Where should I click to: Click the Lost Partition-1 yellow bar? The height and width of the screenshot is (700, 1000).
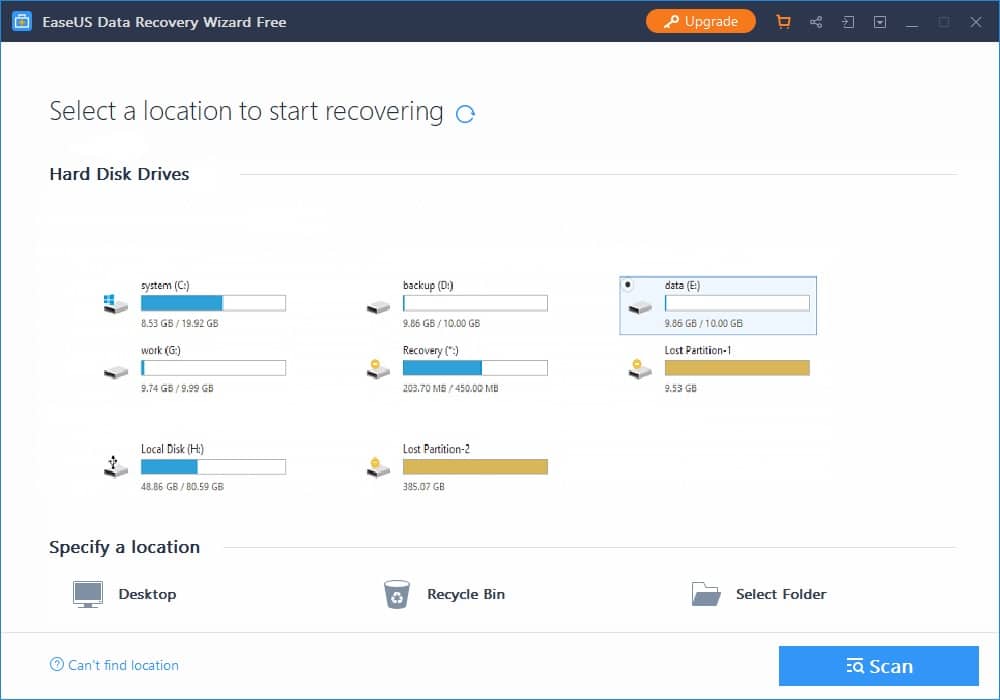(737, 368)
